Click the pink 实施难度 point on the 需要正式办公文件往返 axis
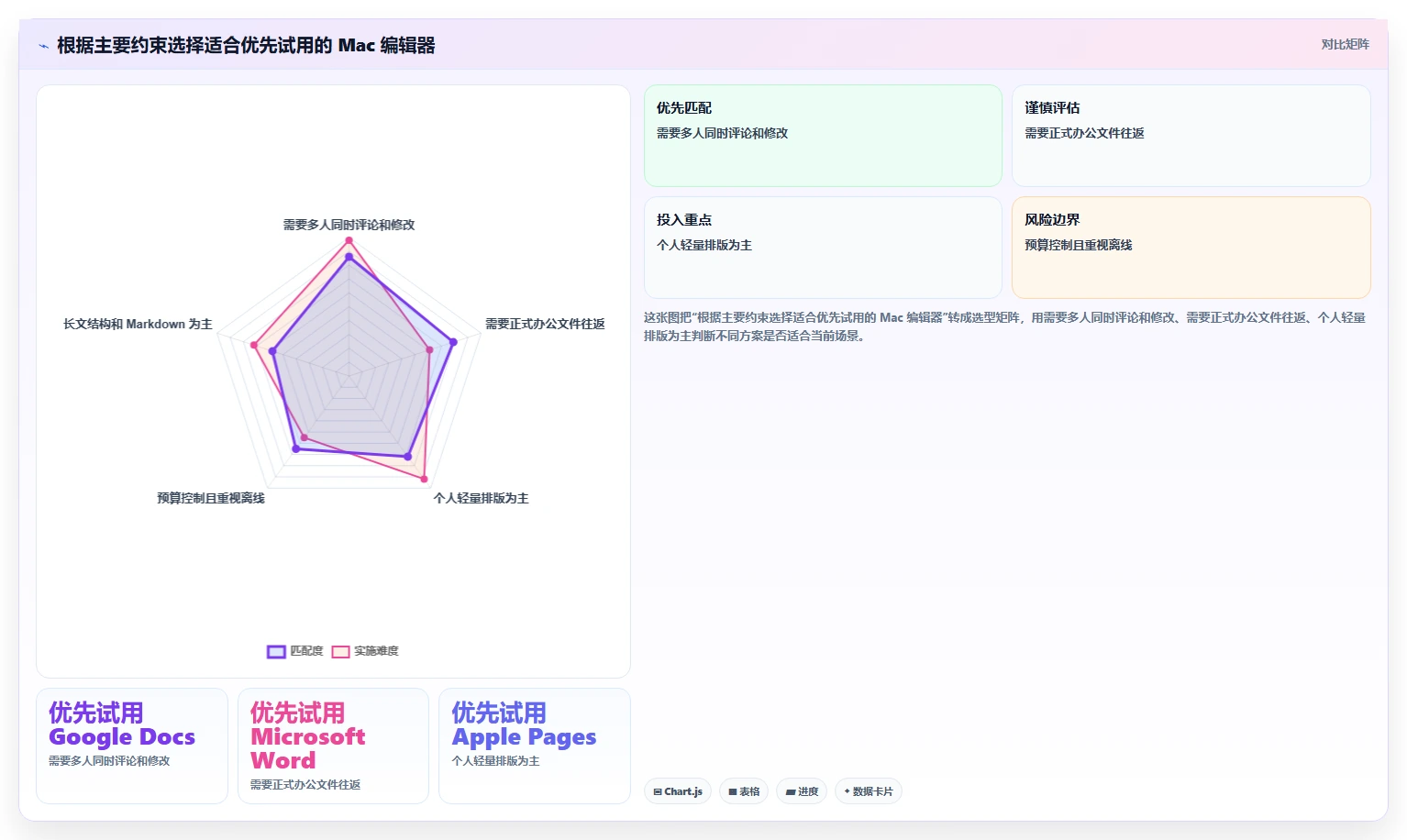This screenshot has height=840, width=1407. (x=429, y=350)
